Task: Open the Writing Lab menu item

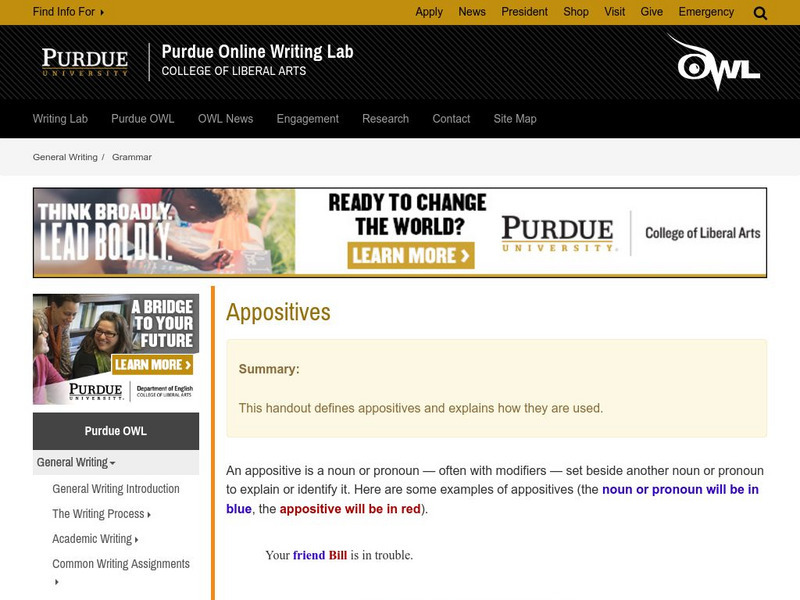Action: [x=61, y=118]
